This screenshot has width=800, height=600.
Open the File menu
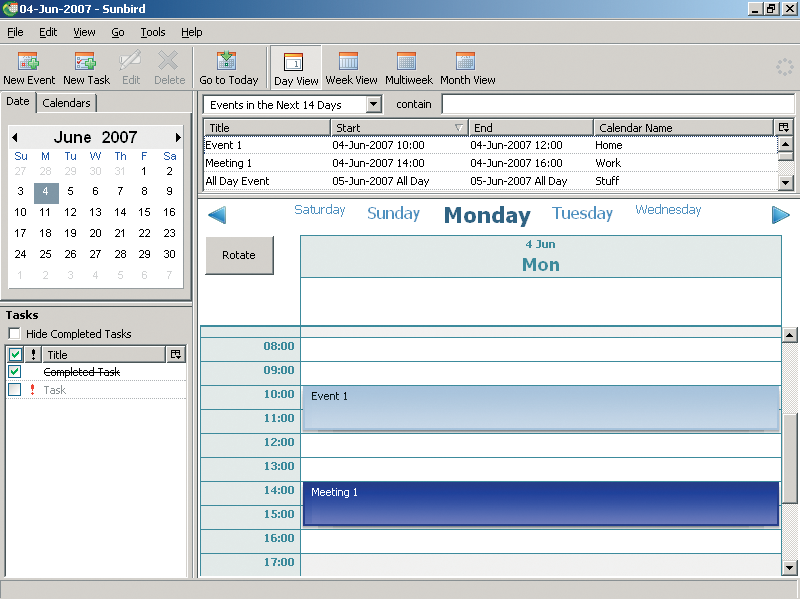pyautogui.click(x=15, y=32)
